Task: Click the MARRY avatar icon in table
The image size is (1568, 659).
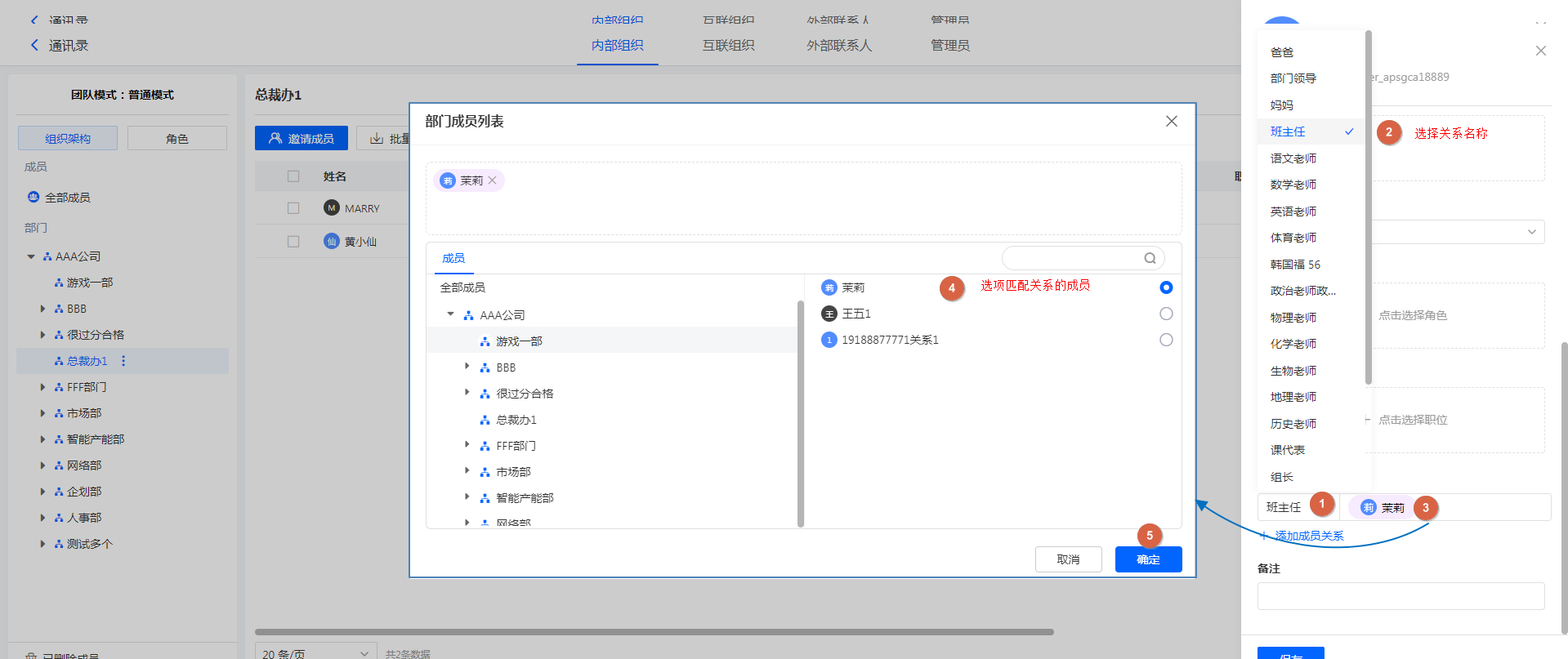Action: 331,208
